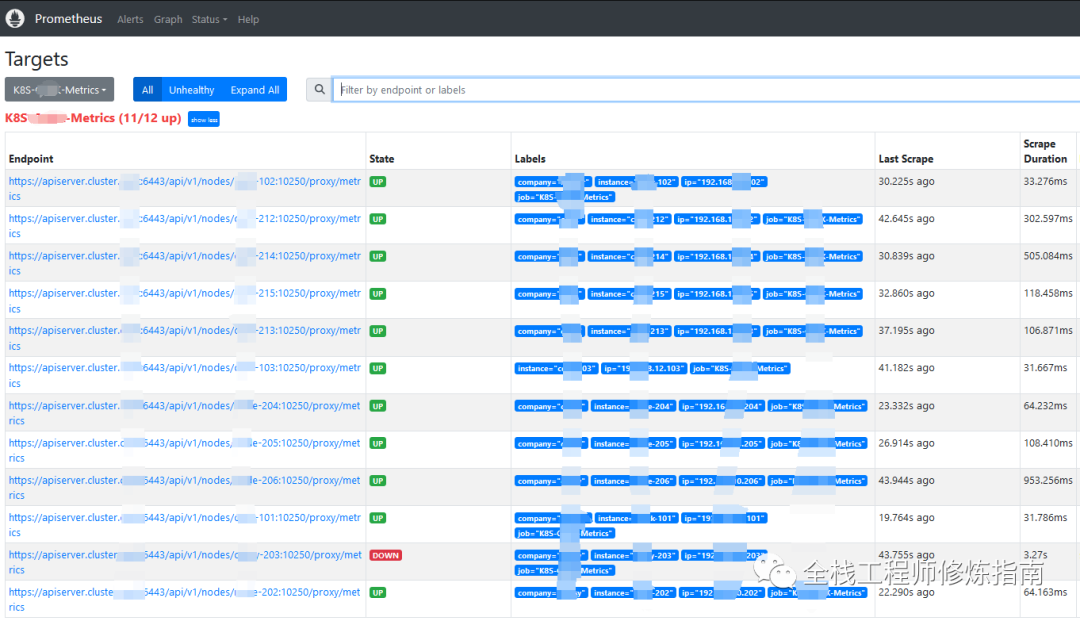This screenshot has width=1080, height=621.
Task: Open the endpoint link for node 203
Action: 185,562
